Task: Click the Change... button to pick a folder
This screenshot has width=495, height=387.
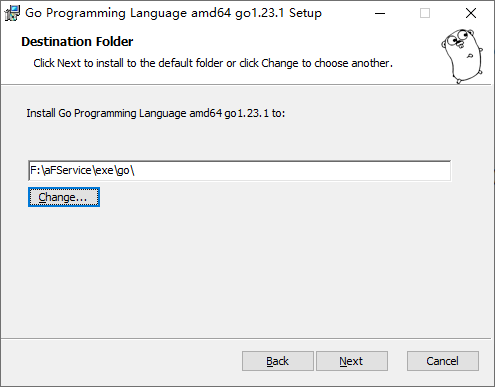Action: point(64,197)
